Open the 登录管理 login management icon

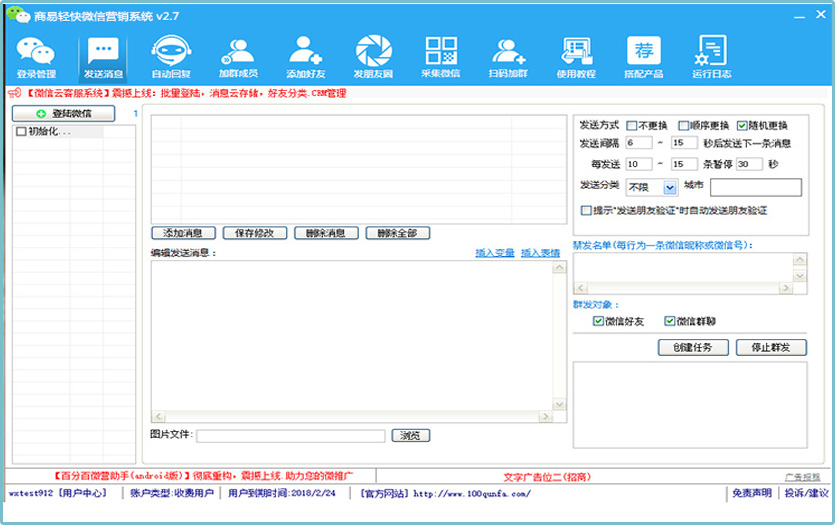tap(36, 58)
